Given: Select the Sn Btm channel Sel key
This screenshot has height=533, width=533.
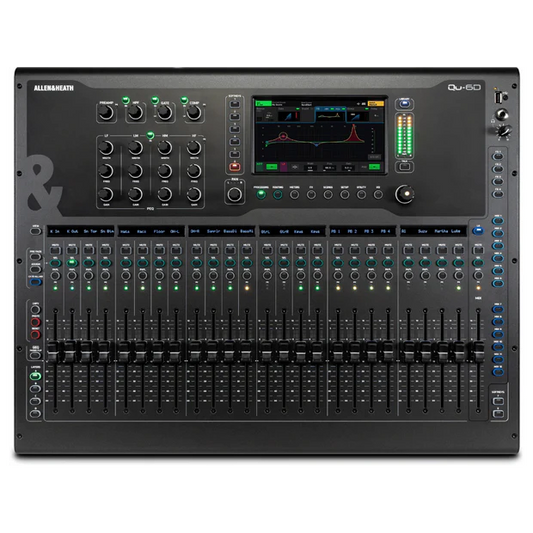Looking at the screenshot, I should 105,263.
